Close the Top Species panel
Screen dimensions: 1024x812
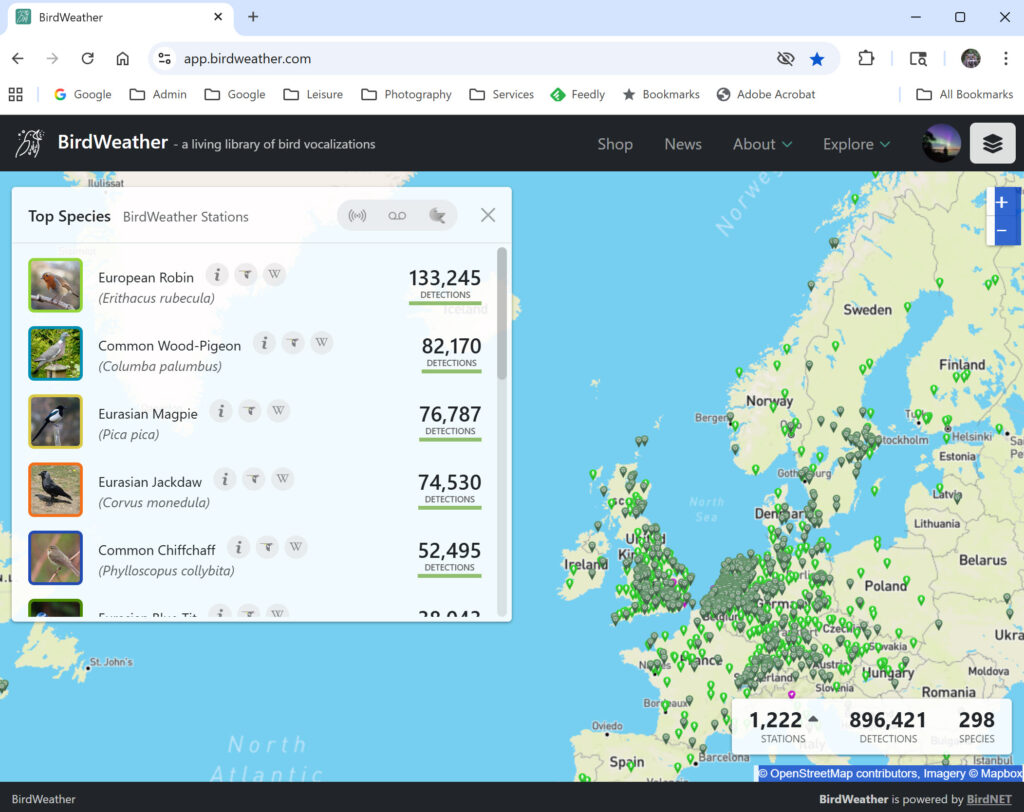(x=488, y=215)
